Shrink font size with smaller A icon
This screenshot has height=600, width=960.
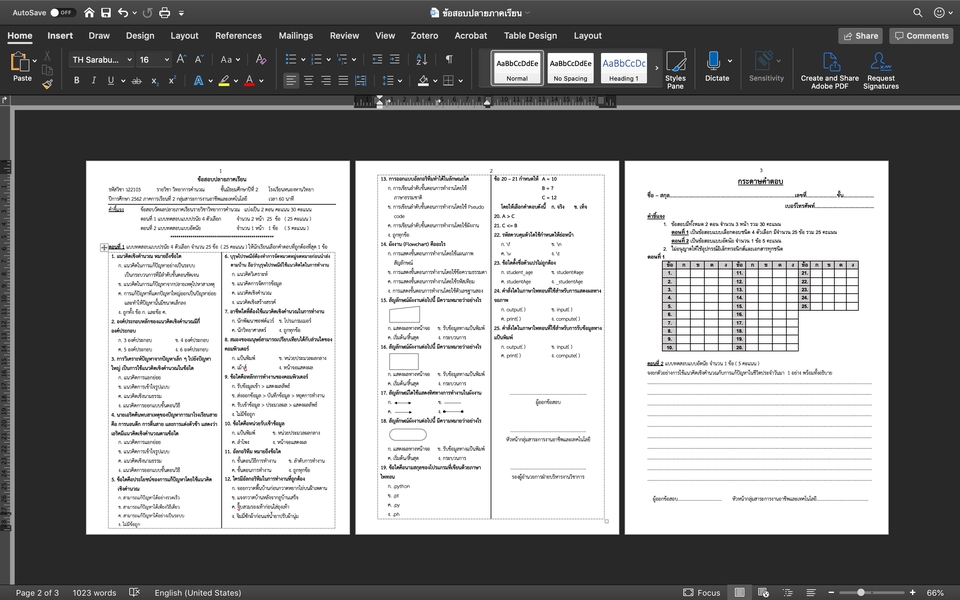[198, 59]
